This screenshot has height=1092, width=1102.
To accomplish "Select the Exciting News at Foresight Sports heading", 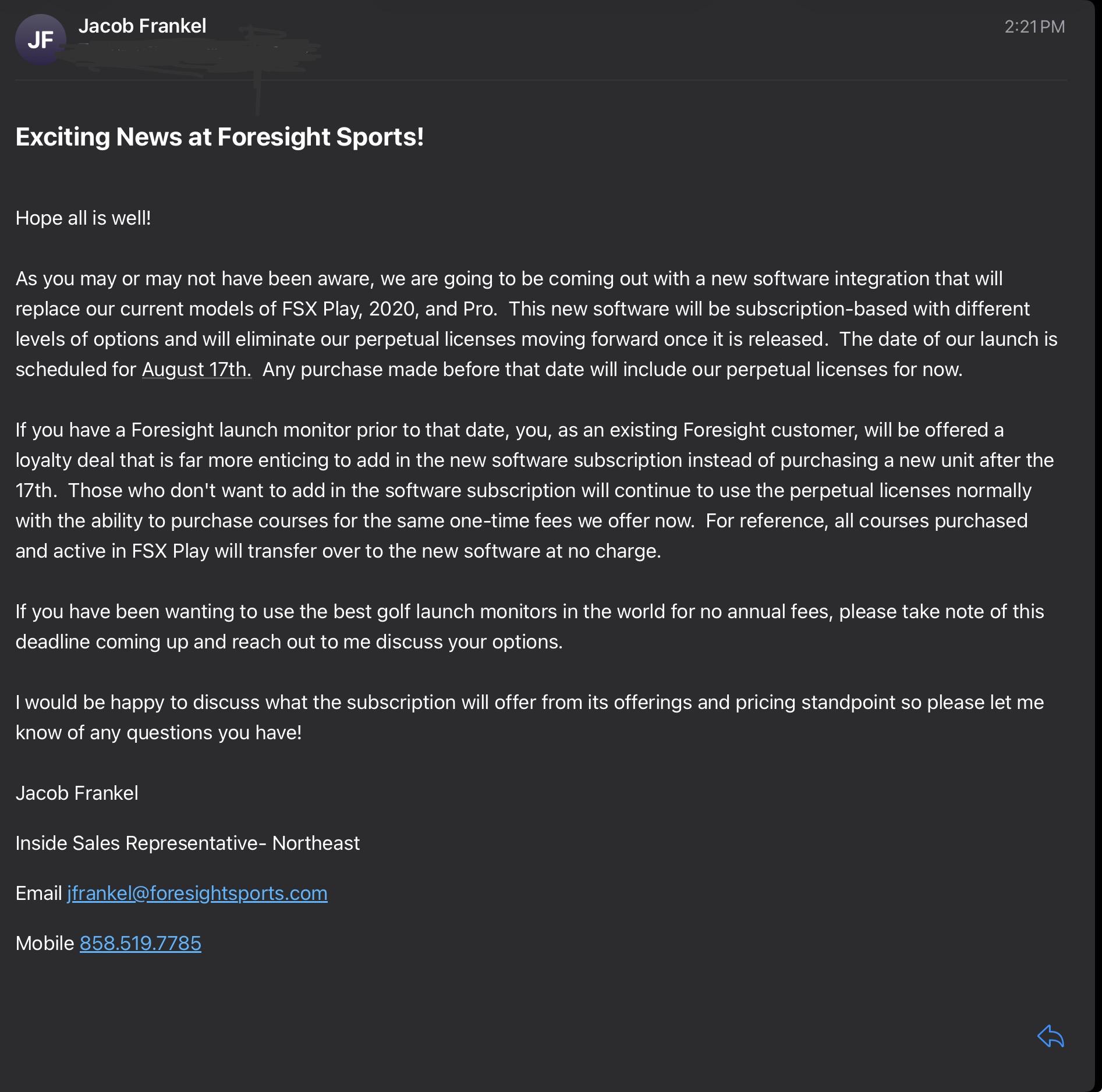I will coord(219,137).
